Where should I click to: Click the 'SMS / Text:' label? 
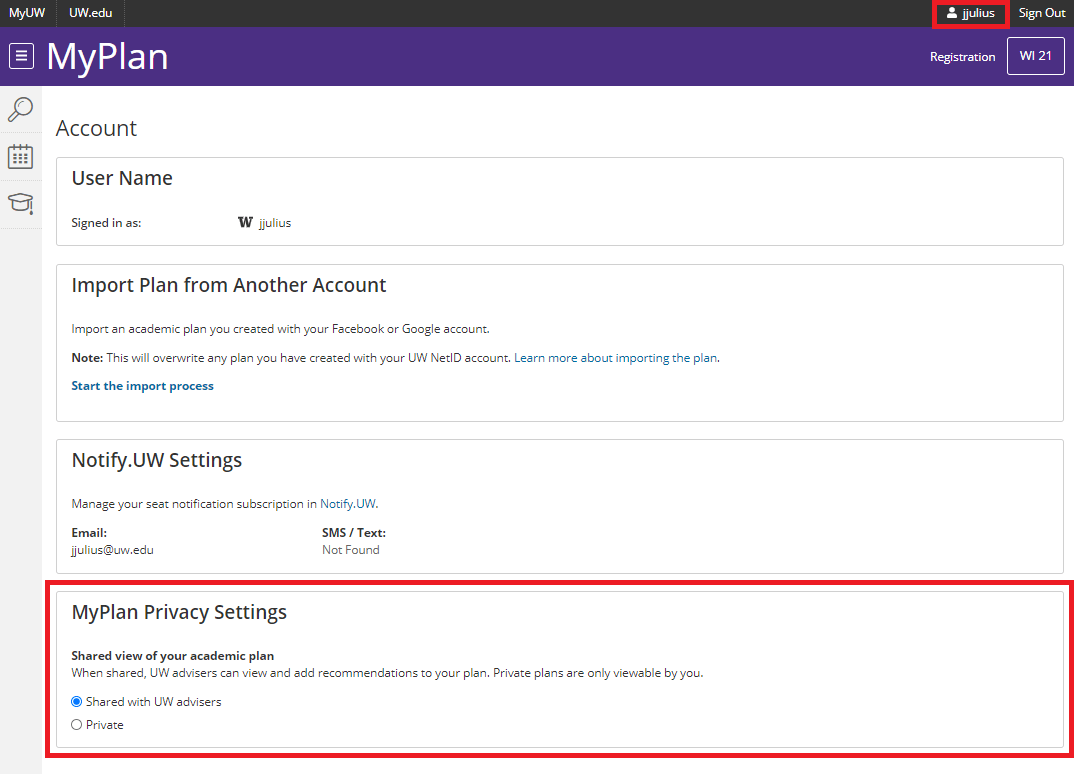point(354,532)
